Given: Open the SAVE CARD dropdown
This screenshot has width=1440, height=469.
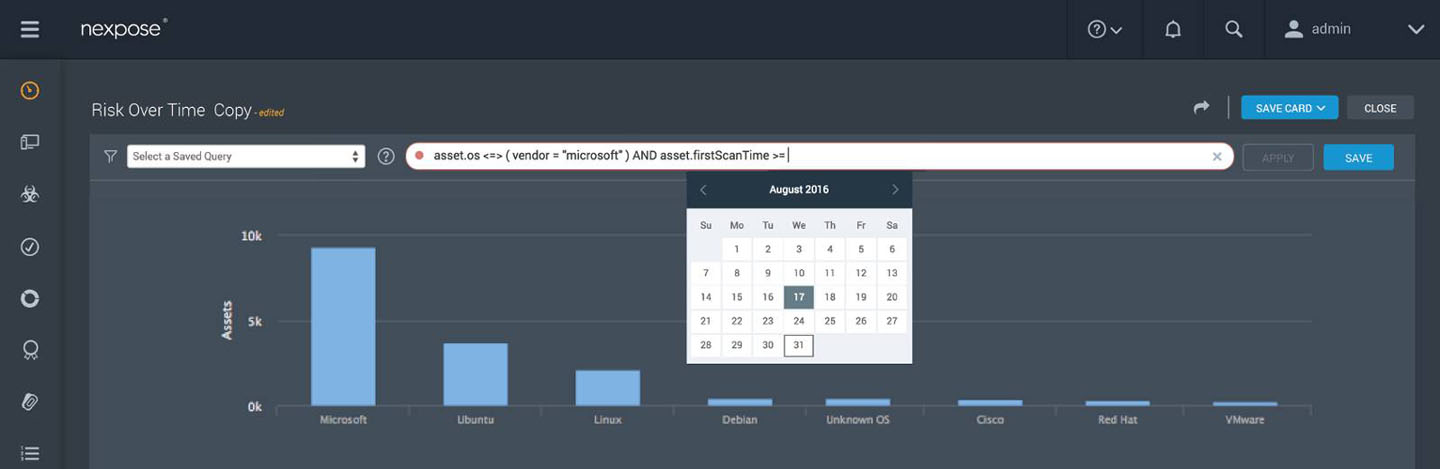Looking at the screenshot, I should pyautogui.click(x=1289, y=108).
